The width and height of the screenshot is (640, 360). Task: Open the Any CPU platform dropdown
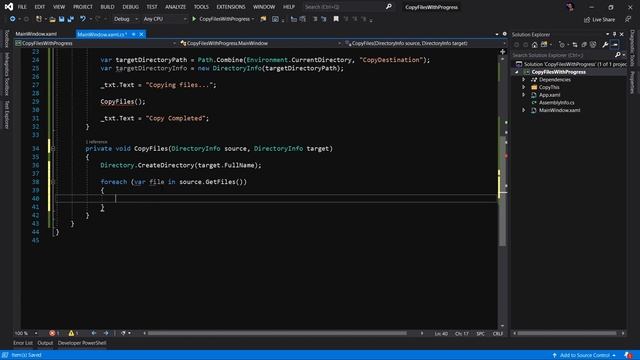coord(165,19)
